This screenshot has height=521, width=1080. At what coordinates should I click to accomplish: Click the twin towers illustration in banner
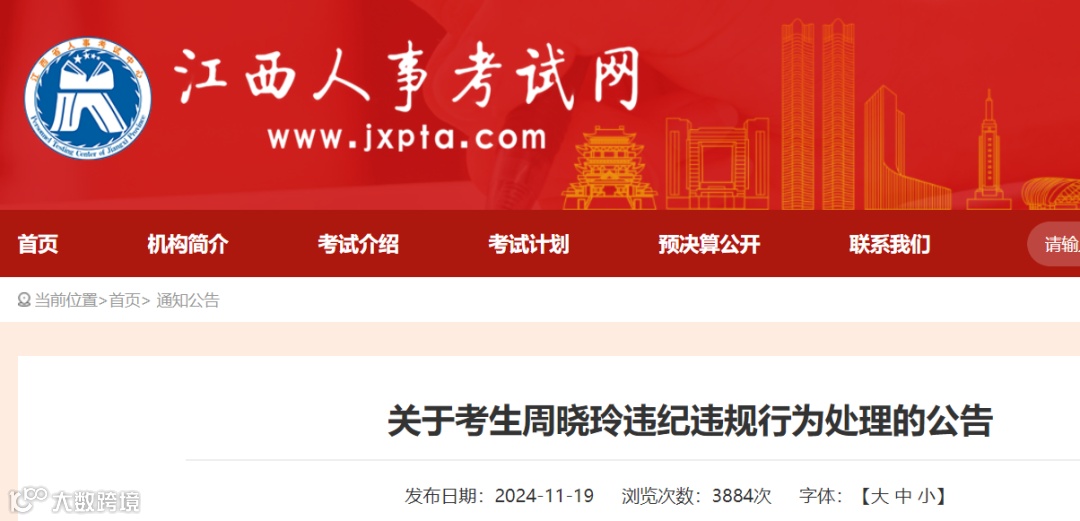pos(818,114)
